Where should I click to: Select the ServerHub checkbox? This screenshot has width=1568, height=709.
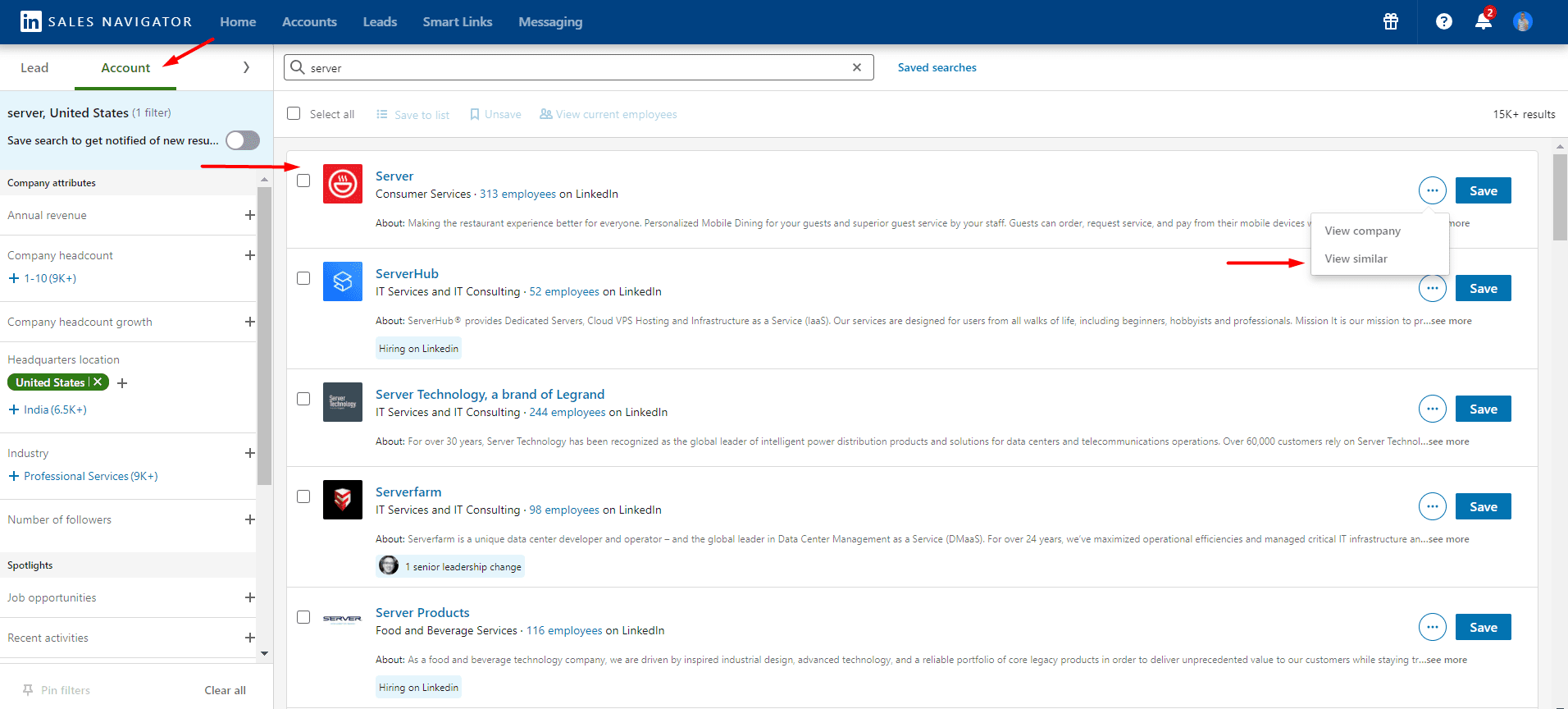click(303, 278)
